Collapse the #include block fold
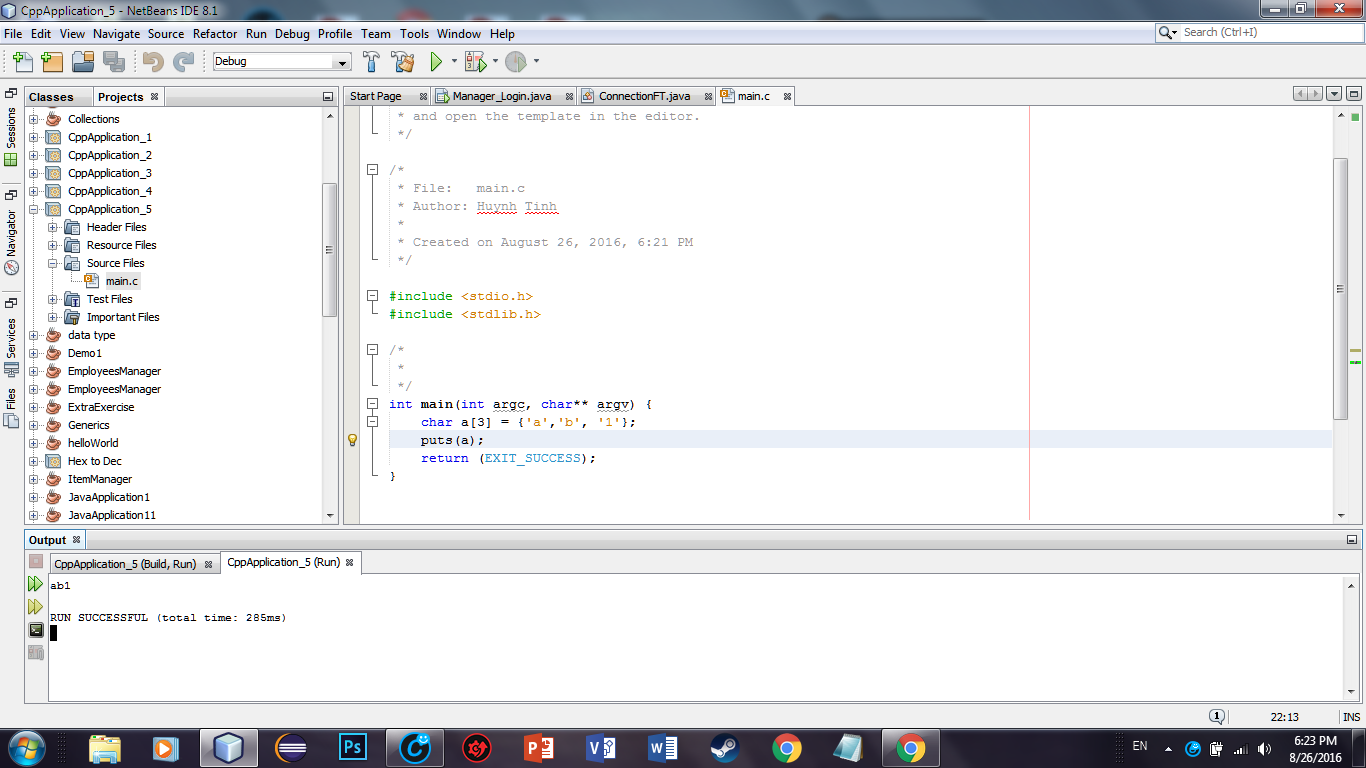Image resolution: width=1366 pixels, height=768 pixels. coord(372,296)
